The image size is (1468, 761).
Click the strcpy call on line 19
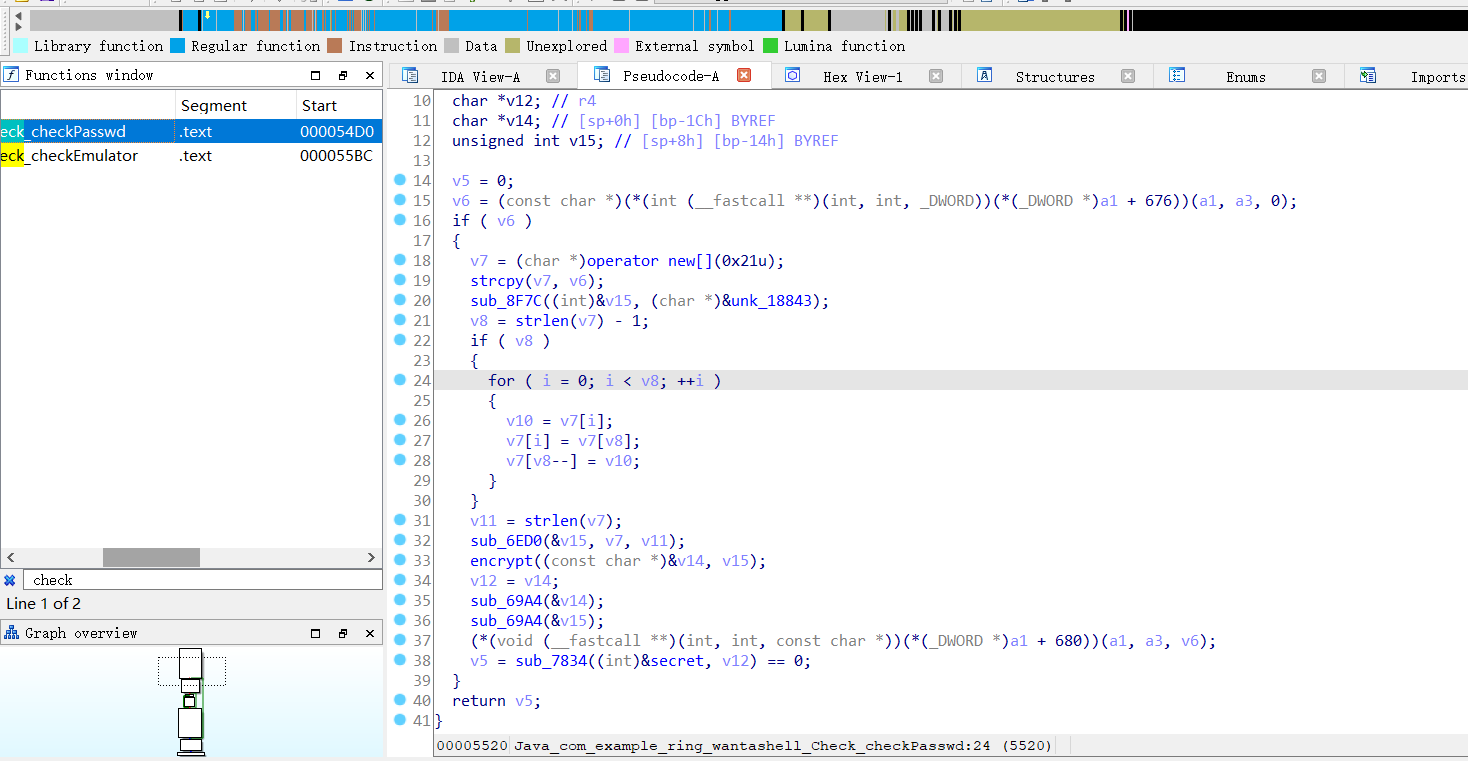497,281
